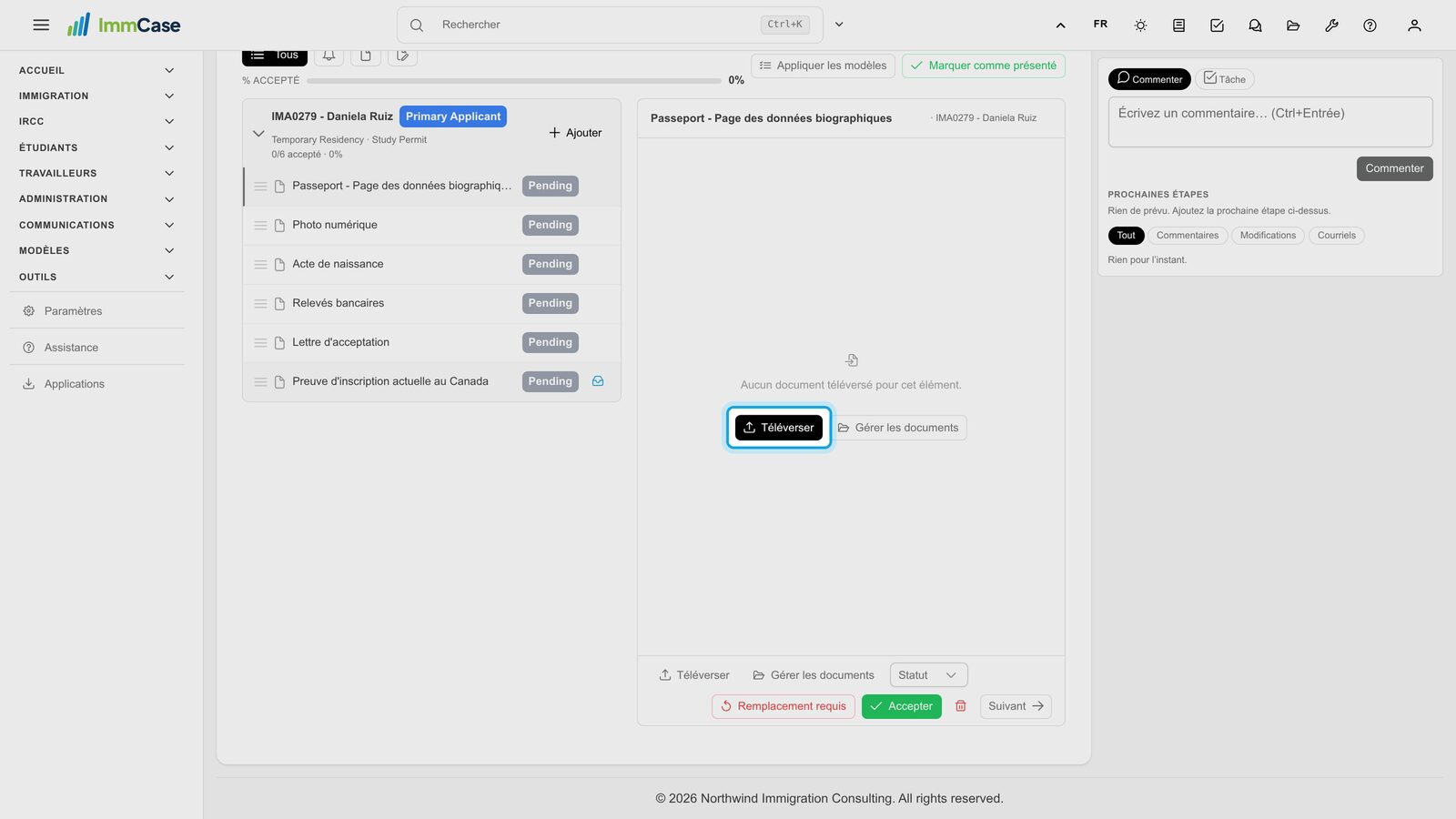Click the ImmCase logo
The width and height of the screenshot is (1456, 819).
pos(124,25)
